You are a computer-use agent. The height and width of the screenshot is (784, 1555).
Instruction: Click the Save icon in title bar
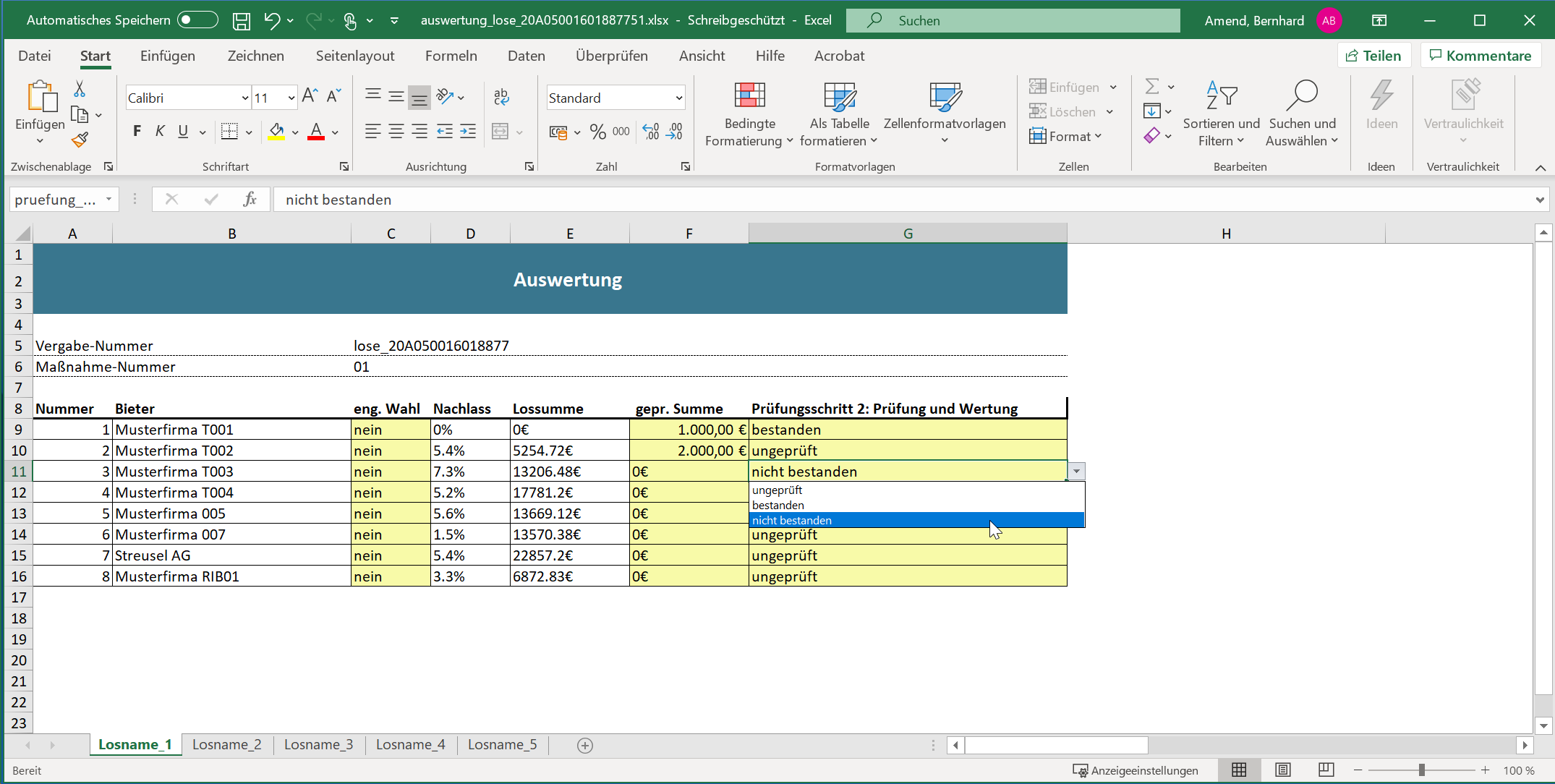coord(241,21)
